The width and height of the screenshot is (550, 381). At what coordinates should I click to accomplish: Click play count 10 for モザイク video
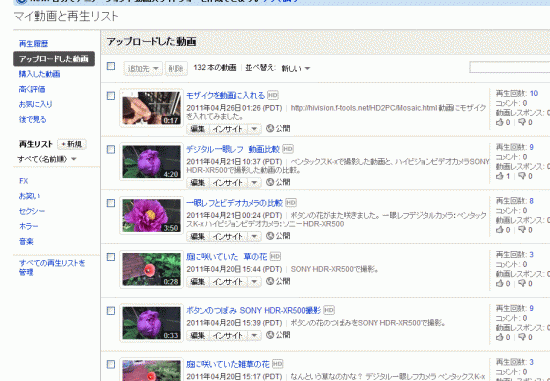point(534,93)
